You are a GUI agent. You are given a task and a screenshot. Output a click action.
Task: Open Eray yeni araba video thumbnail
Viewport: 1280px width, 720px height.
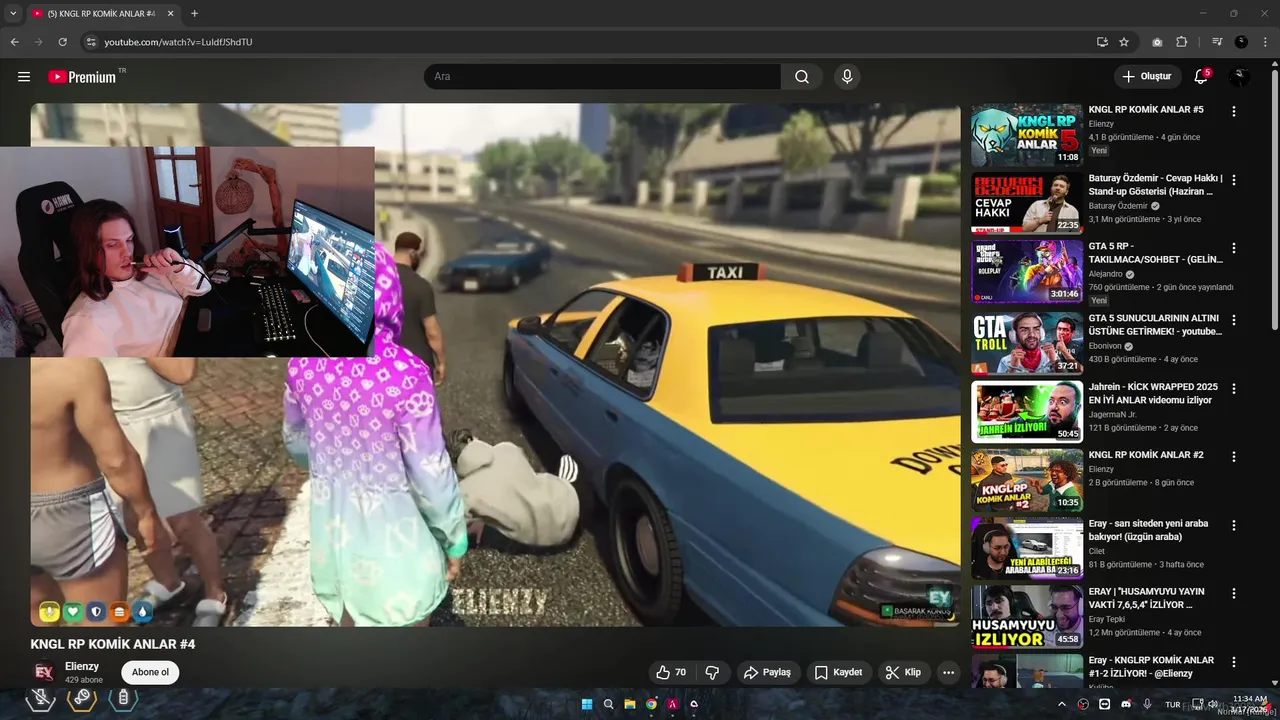click(1027, 548)
